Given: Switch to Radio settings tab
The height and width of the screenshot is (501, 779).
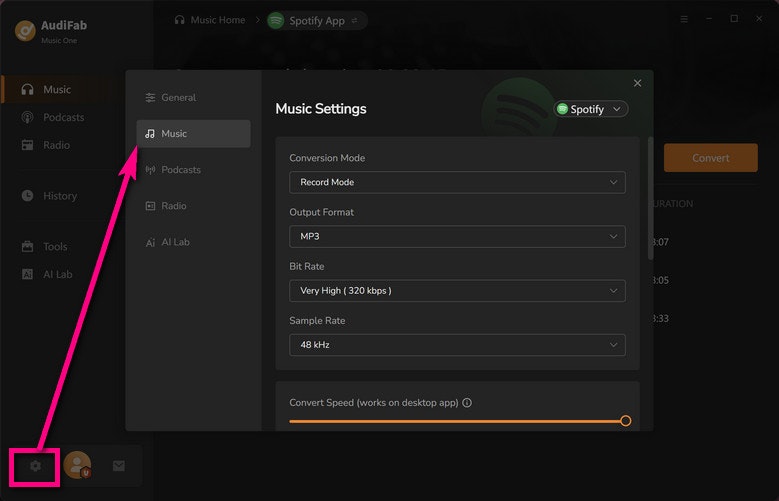Looking at the screenshot, I should point(193,206).
